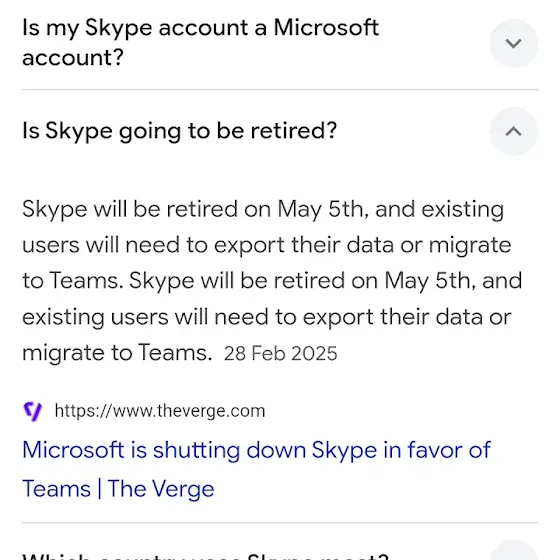
Task: Click the 'account?' second line of first question
Action: click(x=73, y=58)
